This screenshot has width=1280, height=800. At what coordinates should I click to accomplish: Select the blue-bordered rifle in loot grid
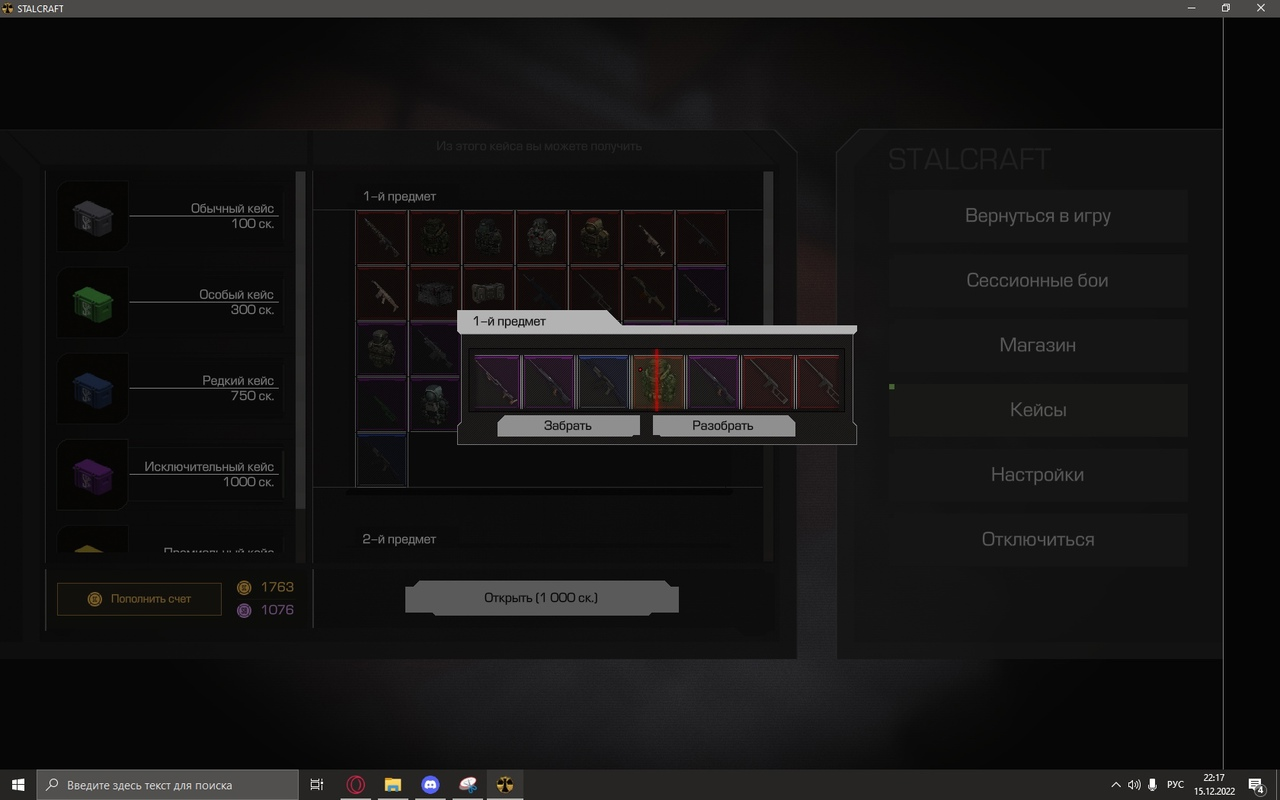click(x=382, y=459)
